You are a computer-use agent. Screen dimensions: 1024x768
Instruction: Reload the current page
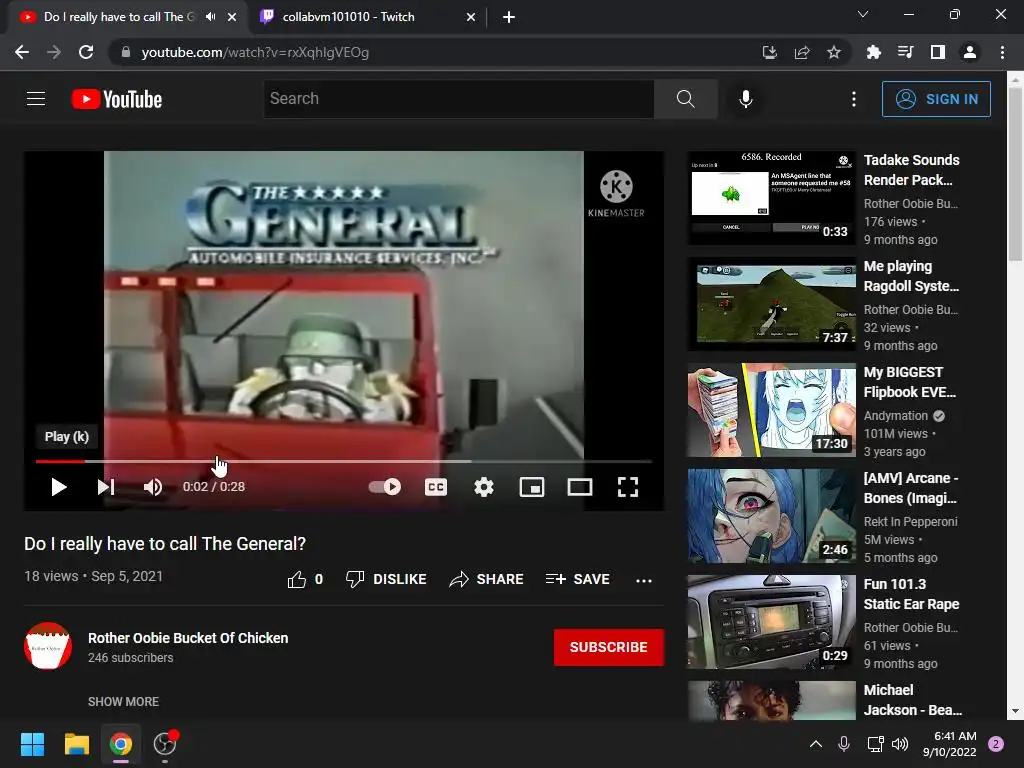(x=86, y=52)
